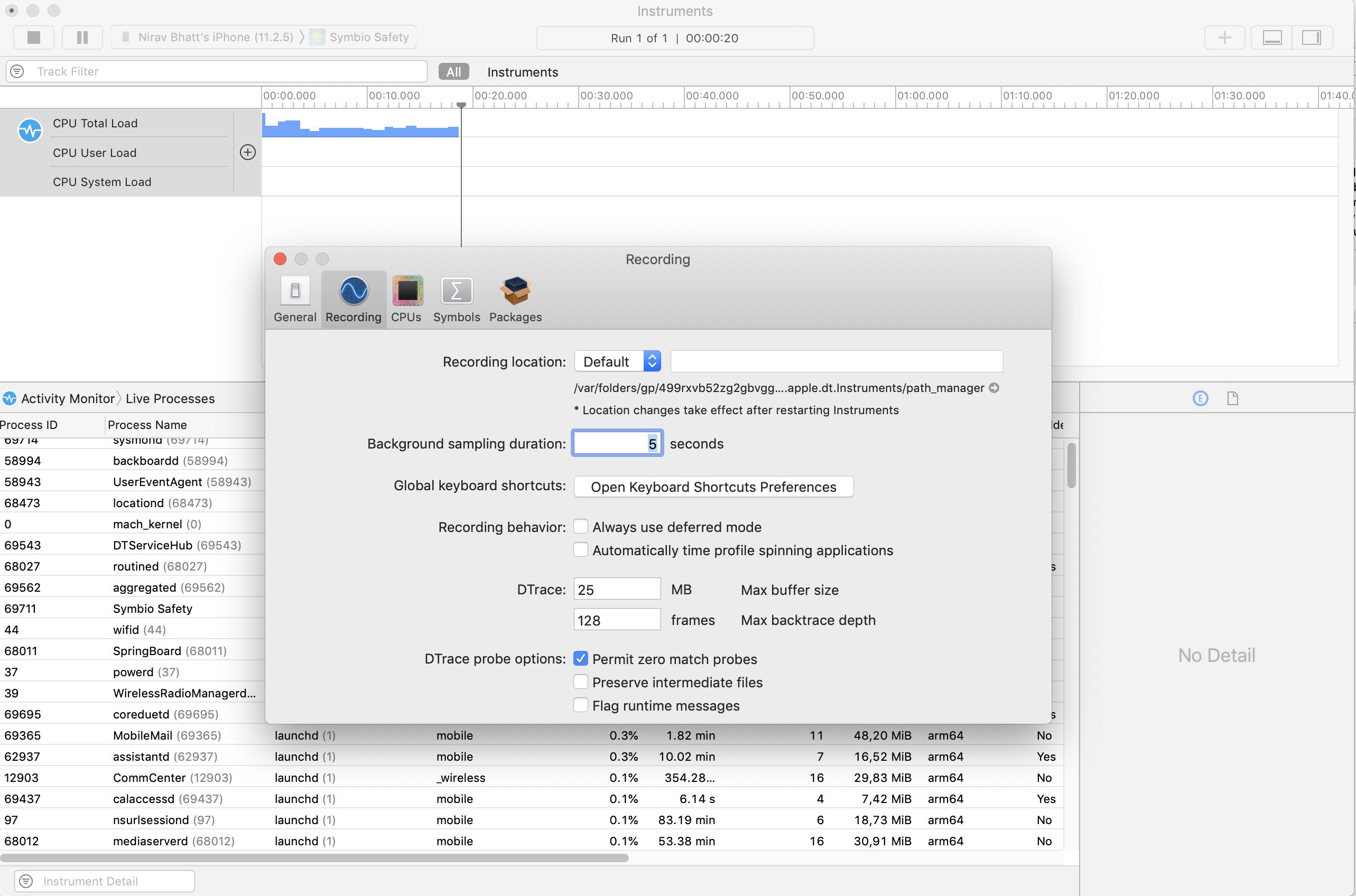Uncheck Permit zero match probes
This screenshot has width=1356, height=896.
581,658
